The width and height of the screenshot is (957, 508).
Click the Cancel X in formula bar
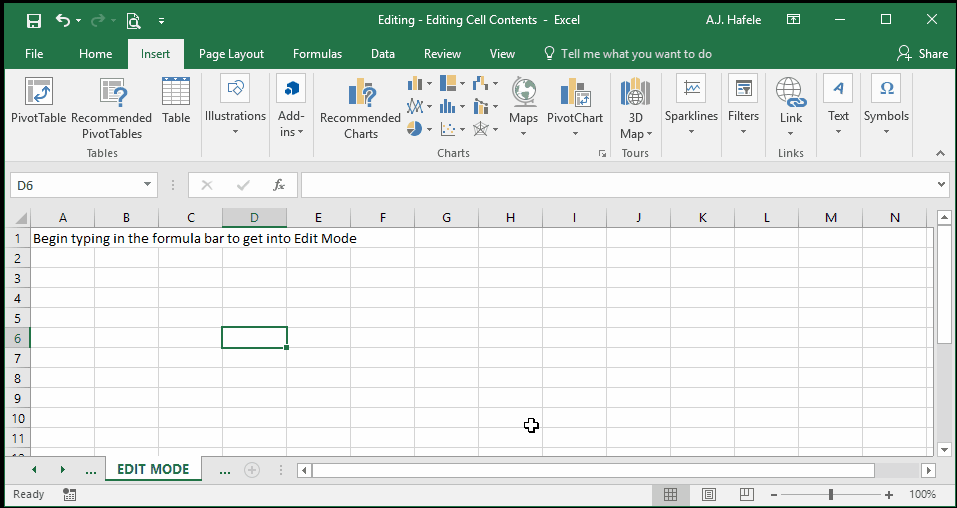coord(207,185)
